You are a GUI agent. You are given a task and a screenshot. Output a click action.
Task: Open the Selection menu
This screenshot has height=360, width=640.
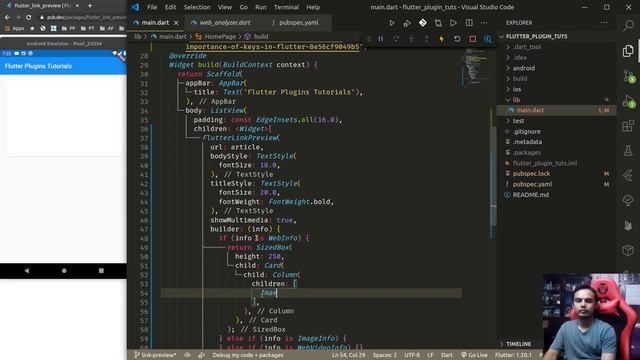[197, 7]
